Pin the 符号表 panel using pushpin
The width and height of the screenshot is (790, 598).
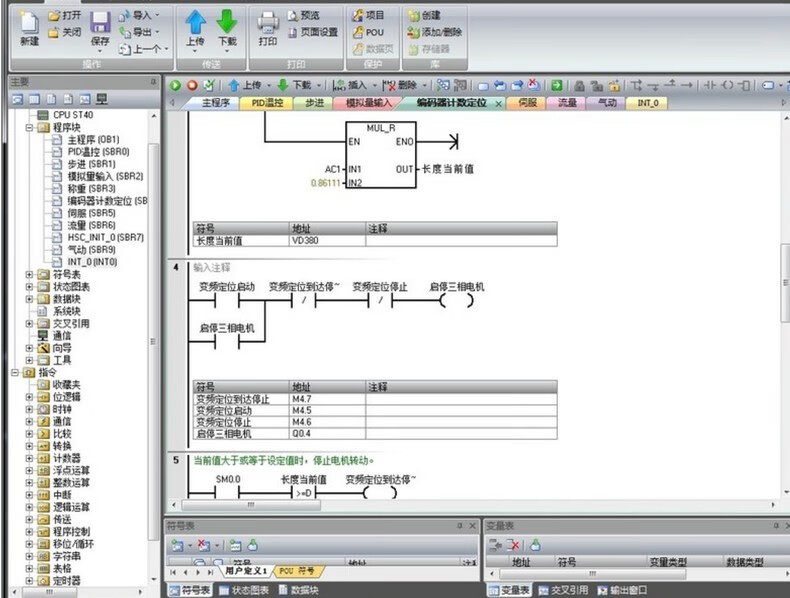click(458, 526)
